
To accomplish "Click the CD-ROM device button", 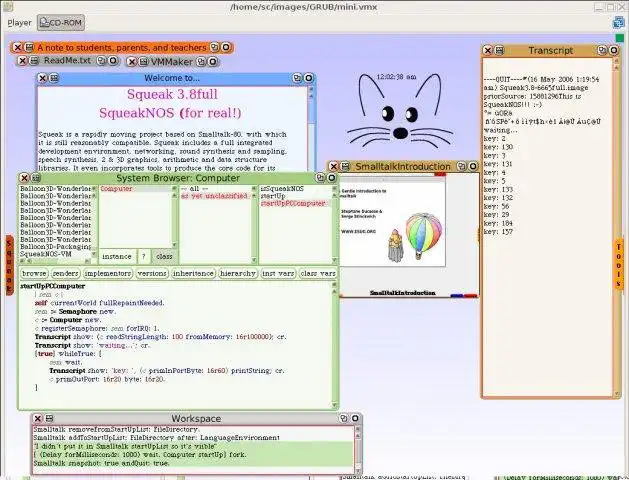I will (x=61, y=22).
